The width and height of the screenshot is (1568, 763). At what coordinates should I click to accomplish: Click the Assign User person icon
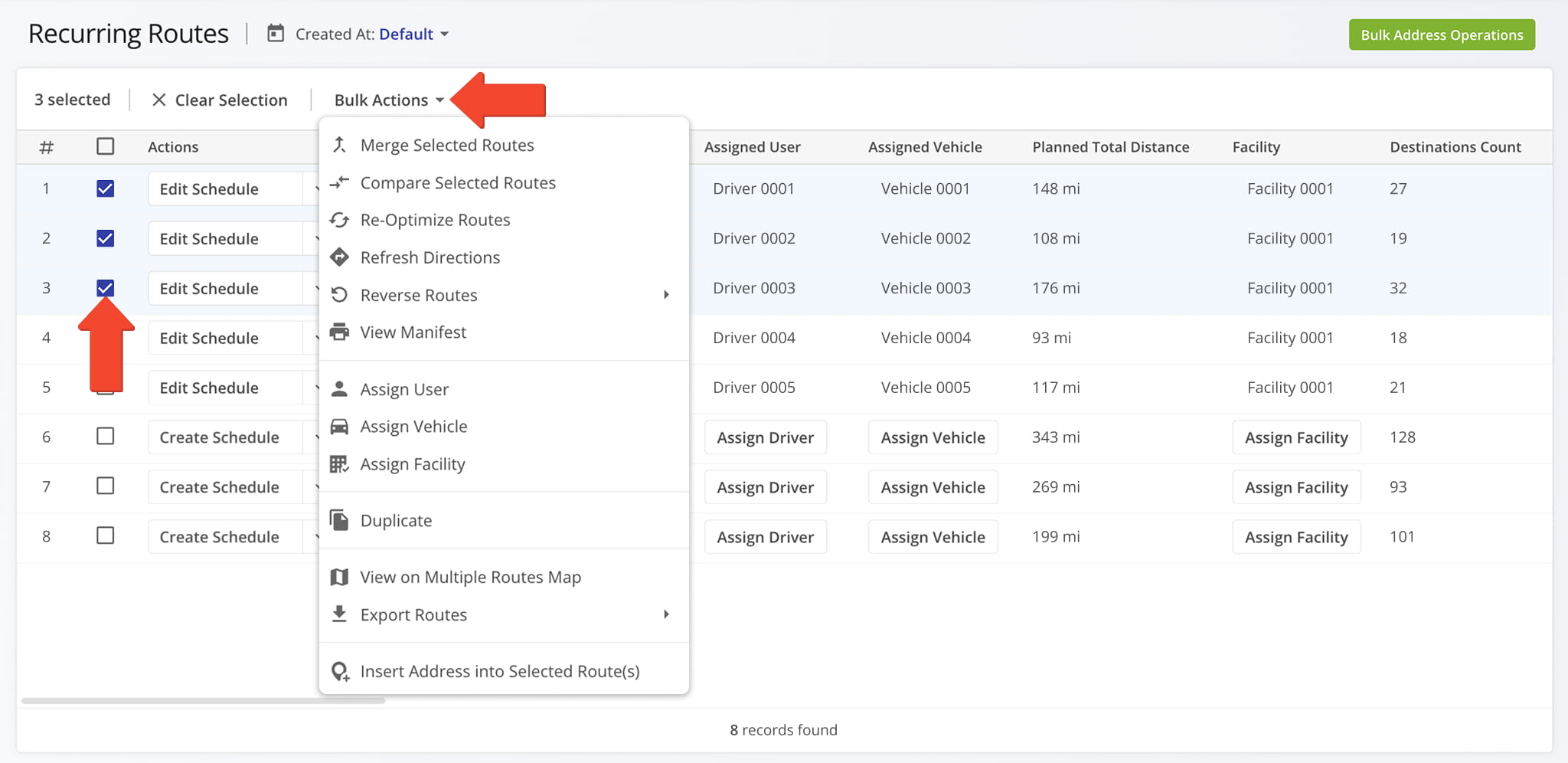(x=339, y=389)
